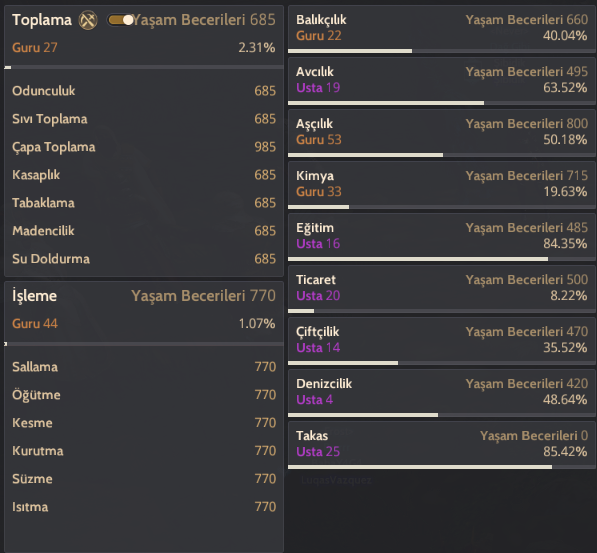This screenshot has width=597, height=553.
Task: Click the Kimya Guru 33 card
Action: pyautogui.click(x=442, y=185)
